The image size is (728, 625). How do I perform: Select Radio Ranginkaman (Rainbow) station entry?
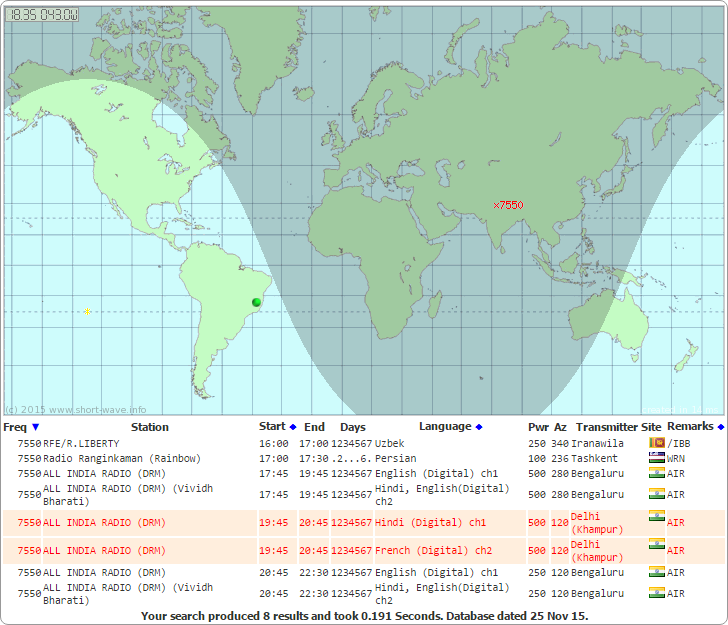122,458
